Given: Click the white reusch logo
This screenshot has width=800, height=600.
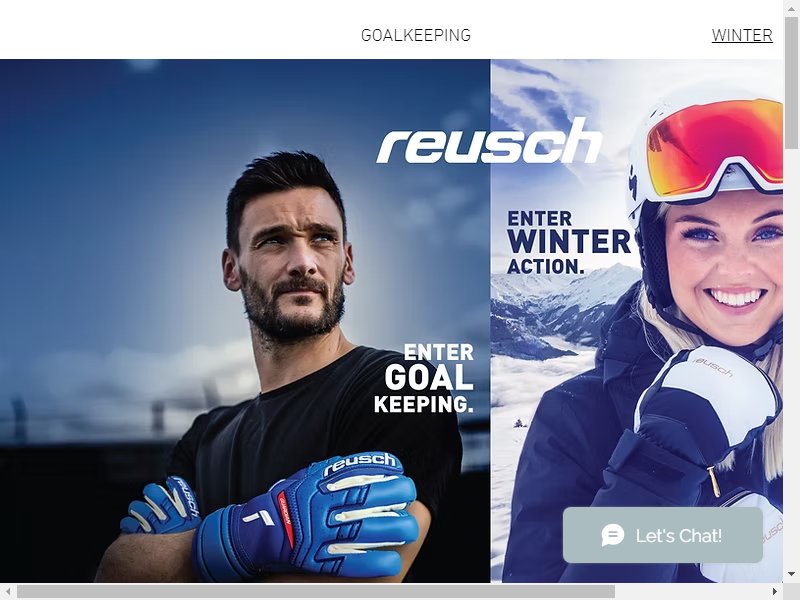Looking at the screenshot, I should 489,141.
